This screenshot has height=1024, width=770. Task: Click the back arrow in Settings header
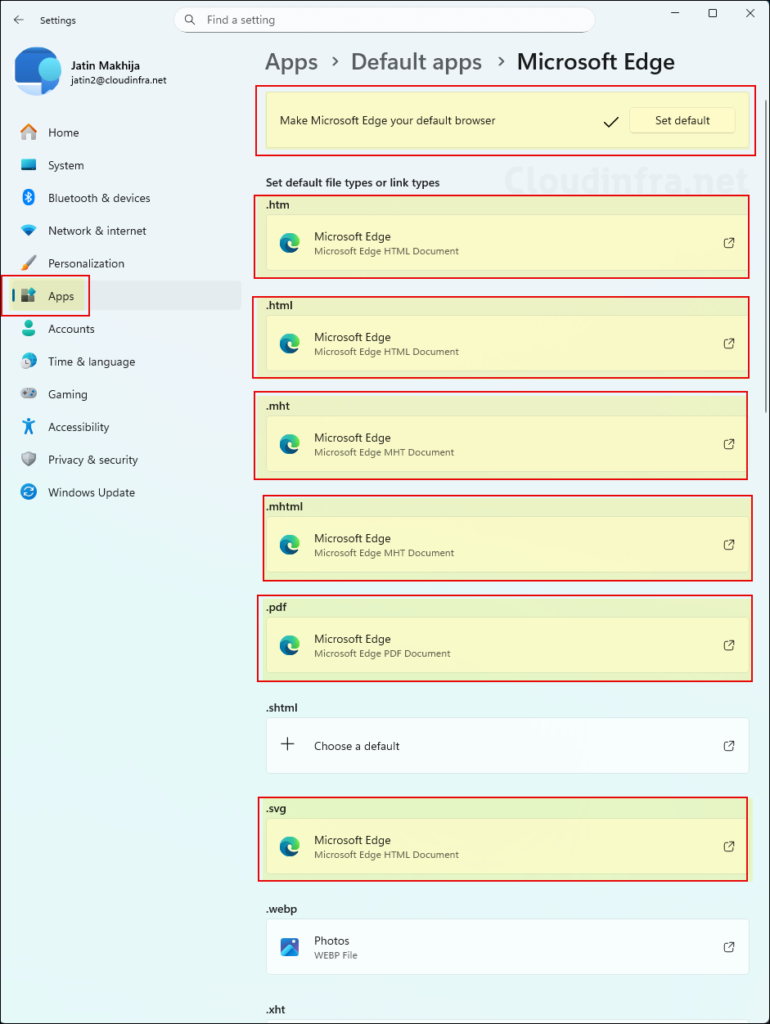coord(18,20)
